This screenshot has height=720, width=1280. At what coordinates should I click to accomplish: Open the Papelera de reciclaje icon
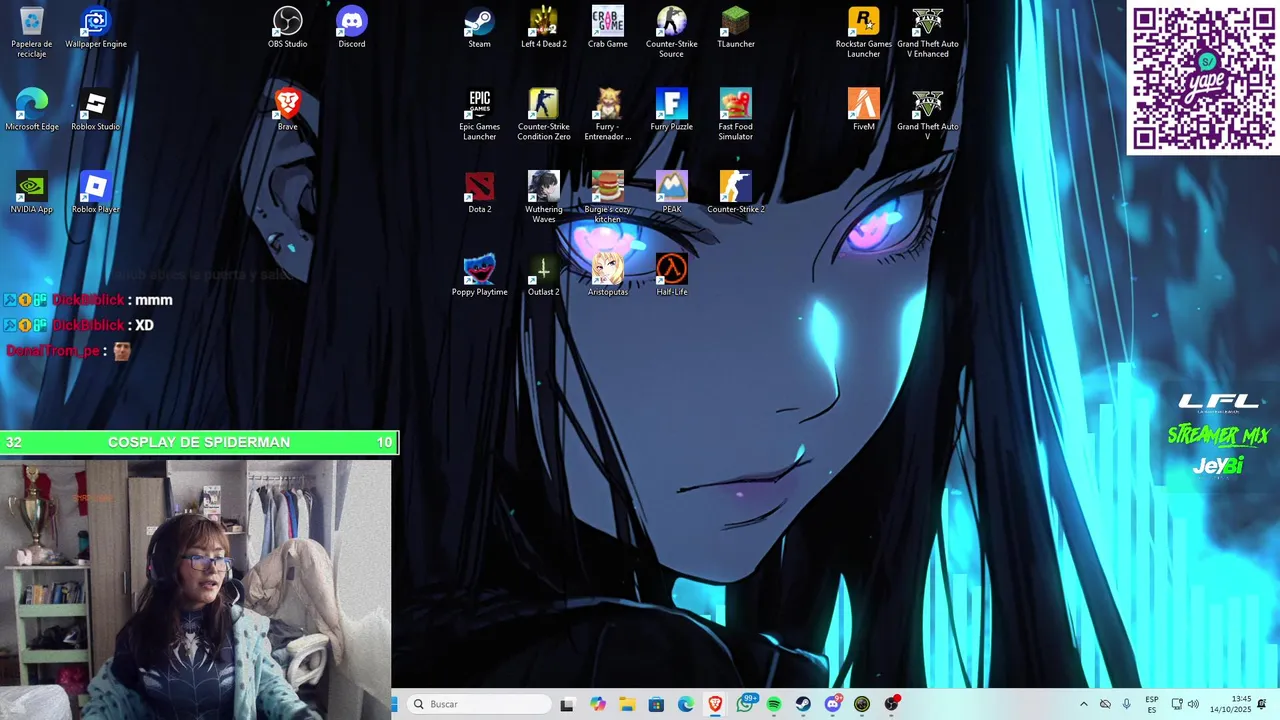[x=32, y=31]
